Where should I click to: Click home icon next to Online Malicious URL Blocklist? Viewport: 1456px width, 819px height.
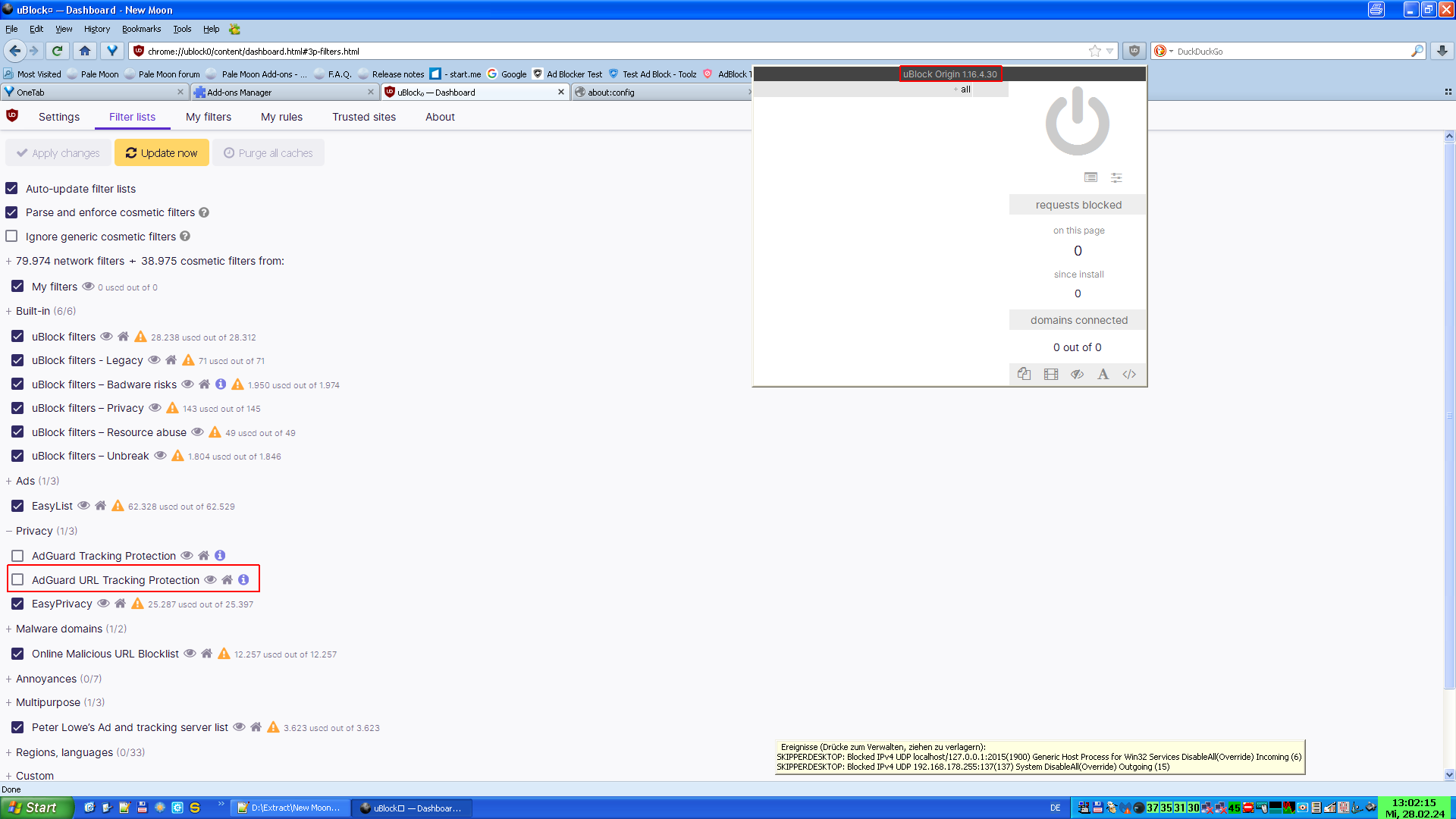click(x=206, y=654)
